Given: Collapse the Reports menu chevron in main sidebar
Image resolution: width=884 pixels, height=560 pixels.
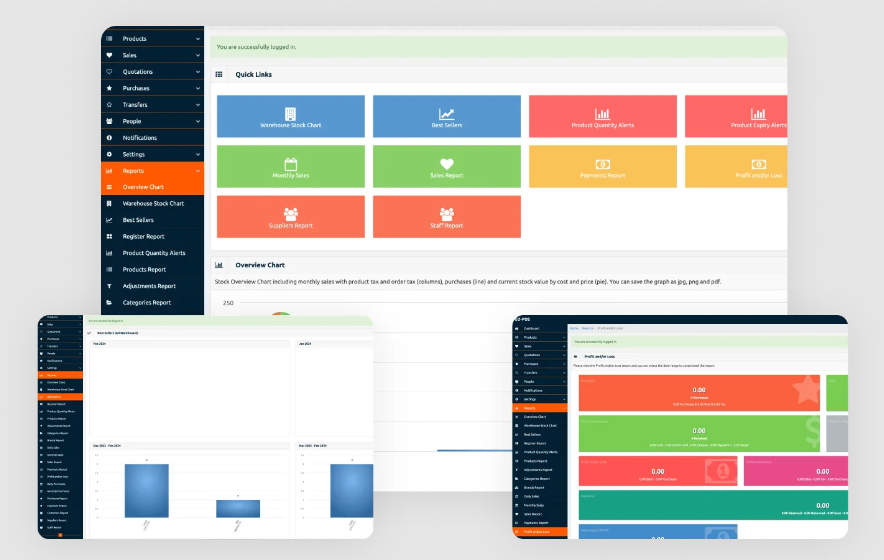Looking at the screenshot, I should pos(198,171).
